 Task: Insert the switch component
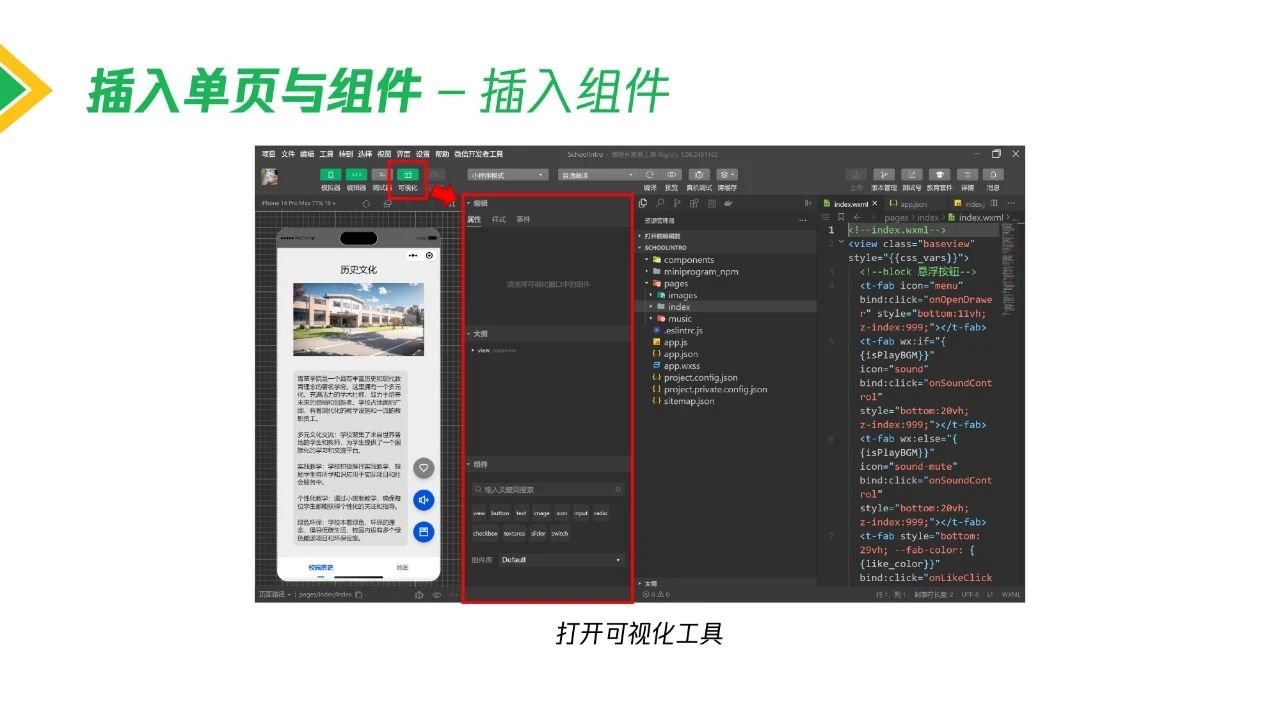pyautogui.click(x=559, y=533)
